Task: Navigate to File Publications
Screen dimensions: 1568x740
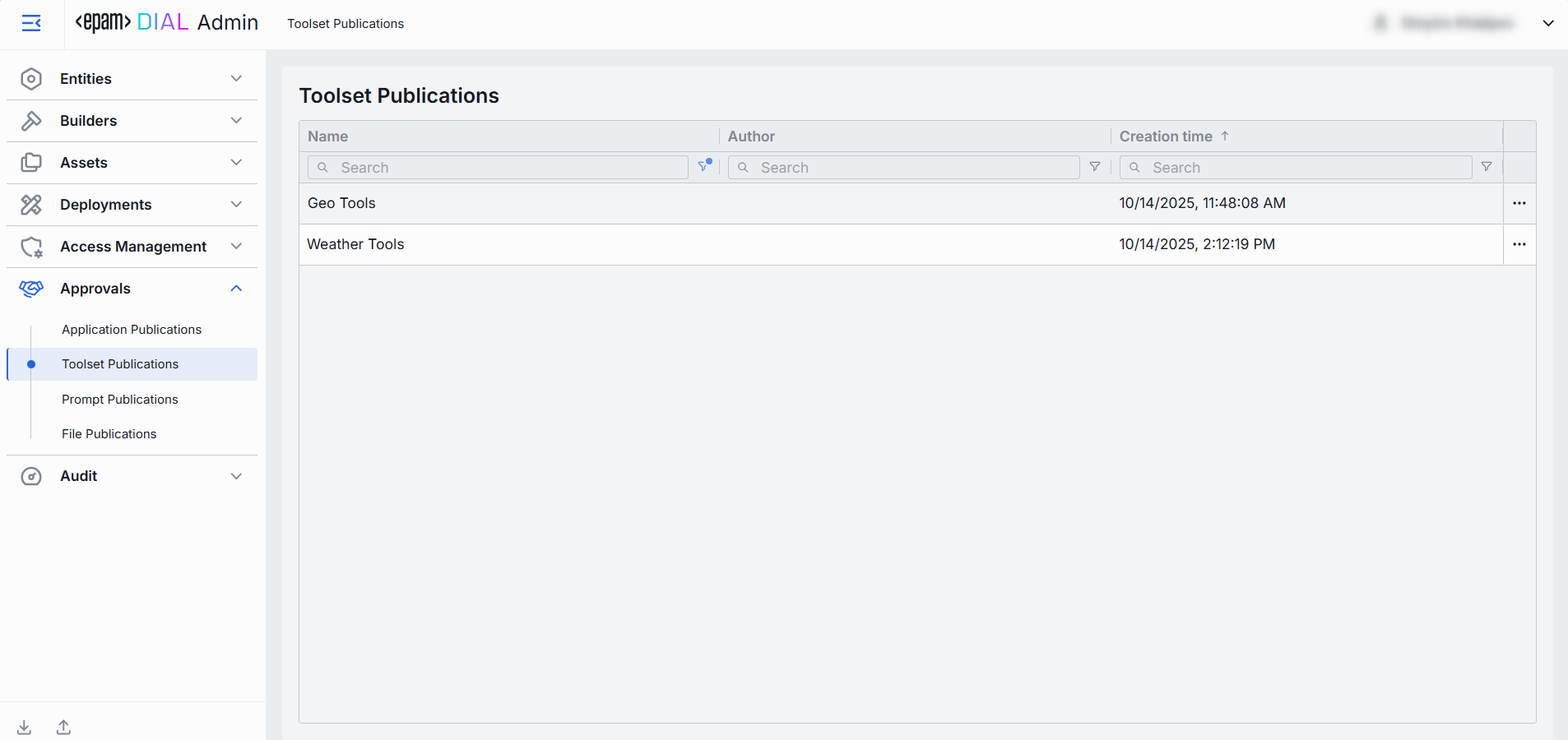Action: (x=109, y=434)
